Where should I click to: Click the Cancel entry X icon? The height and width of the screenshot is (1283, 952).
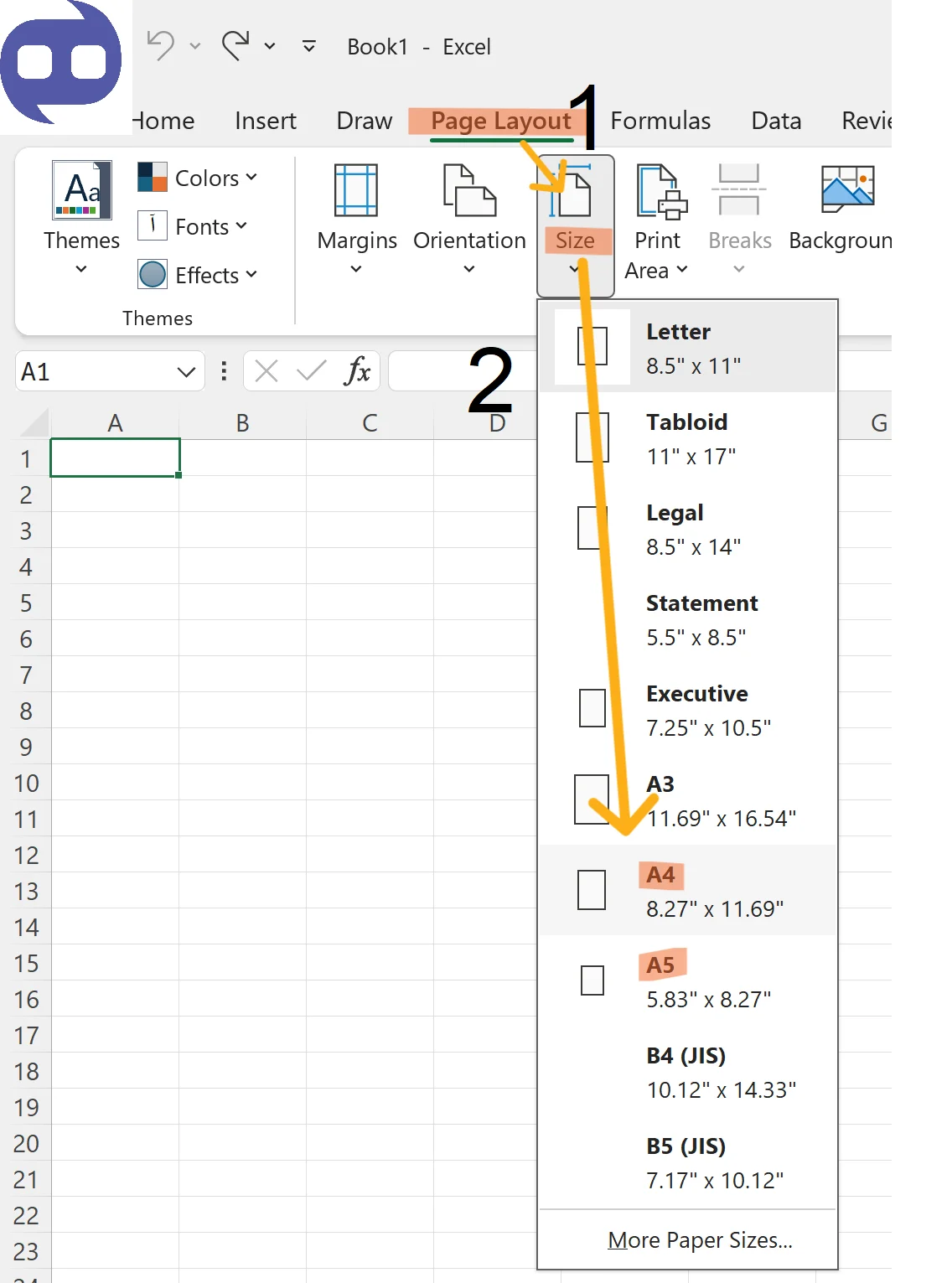click(266, 370)
